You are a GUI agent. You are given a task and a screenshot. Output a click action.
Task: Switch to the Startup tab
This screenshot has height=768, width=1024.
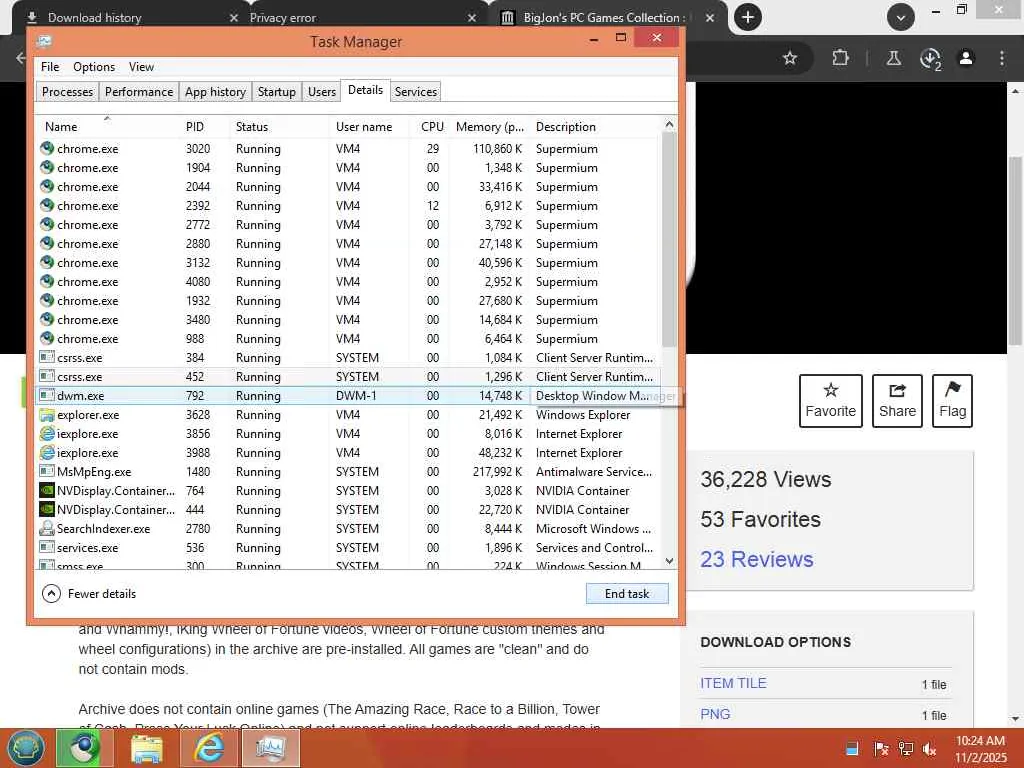[x=276, y=91]
